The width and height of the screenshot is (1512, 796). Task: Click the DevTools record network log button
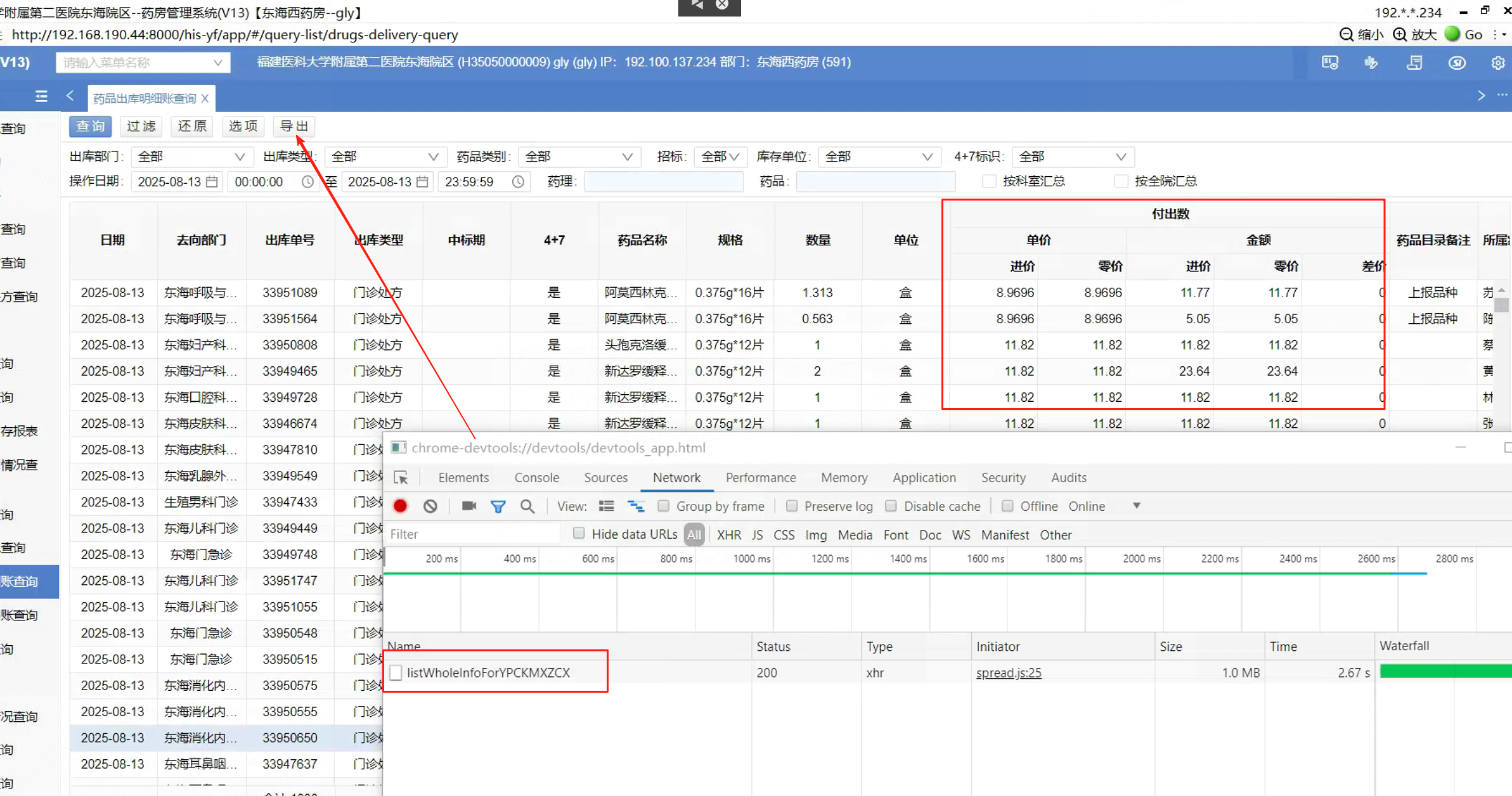(x=400, y=506)
